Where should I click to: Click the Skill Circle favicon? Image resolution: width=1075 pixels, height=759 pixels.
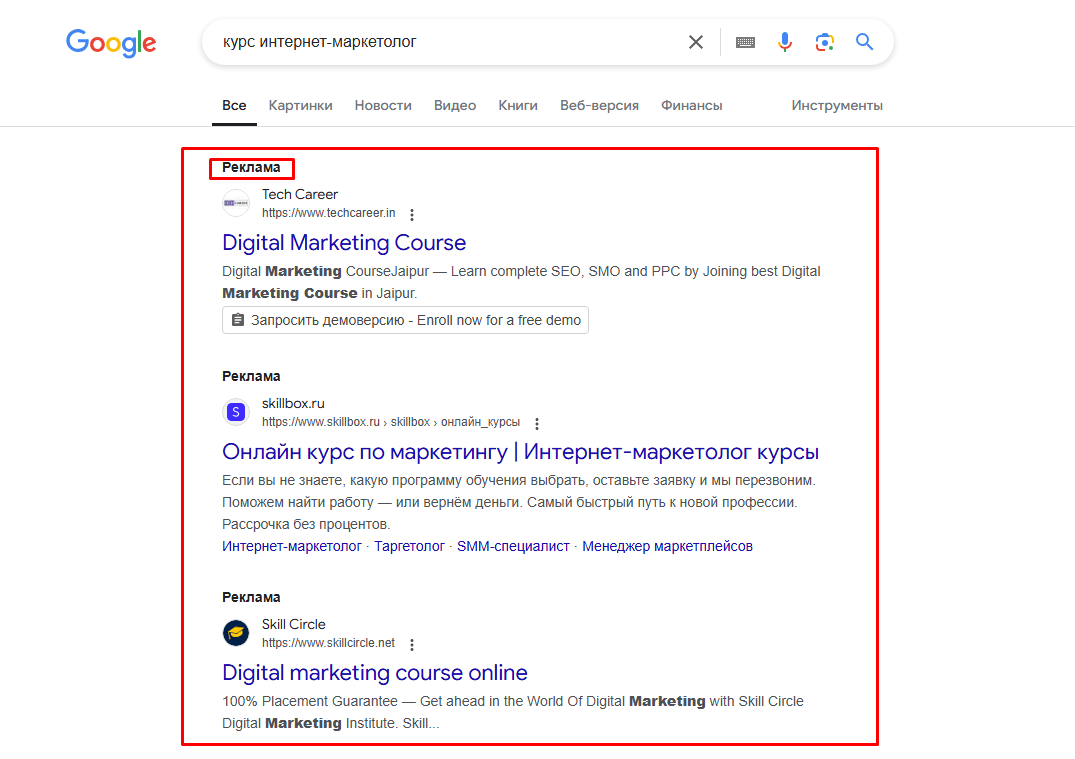(236, 633)
